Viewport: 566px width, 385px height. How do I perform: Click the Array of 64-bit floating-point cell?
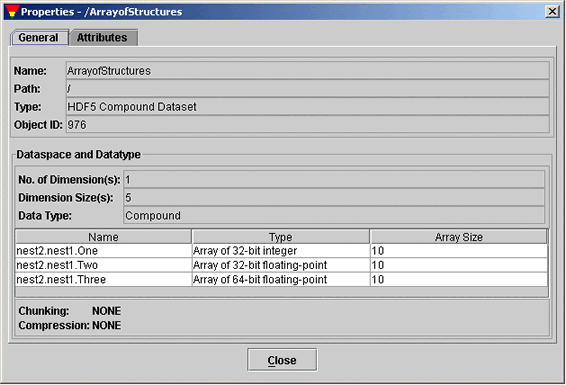click(280, 280)
